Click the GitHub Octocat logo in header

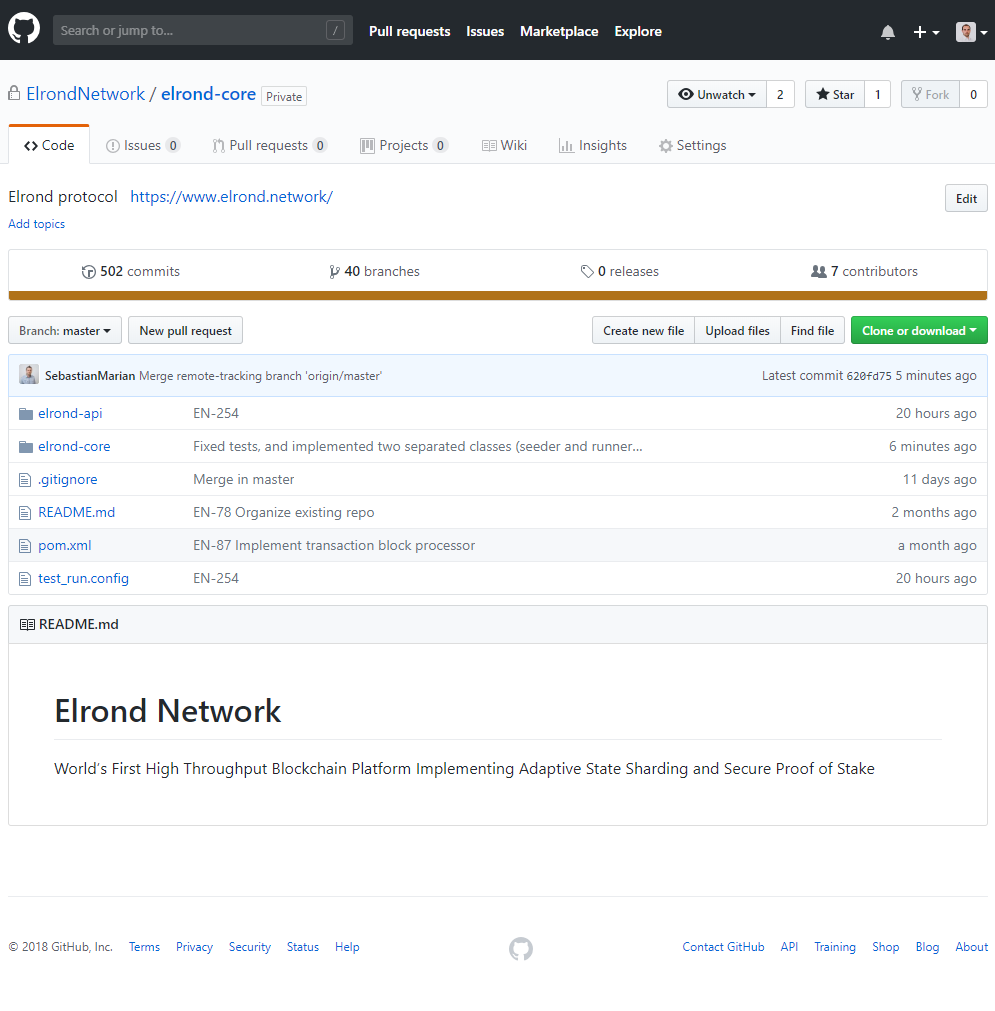click(24, 29)
